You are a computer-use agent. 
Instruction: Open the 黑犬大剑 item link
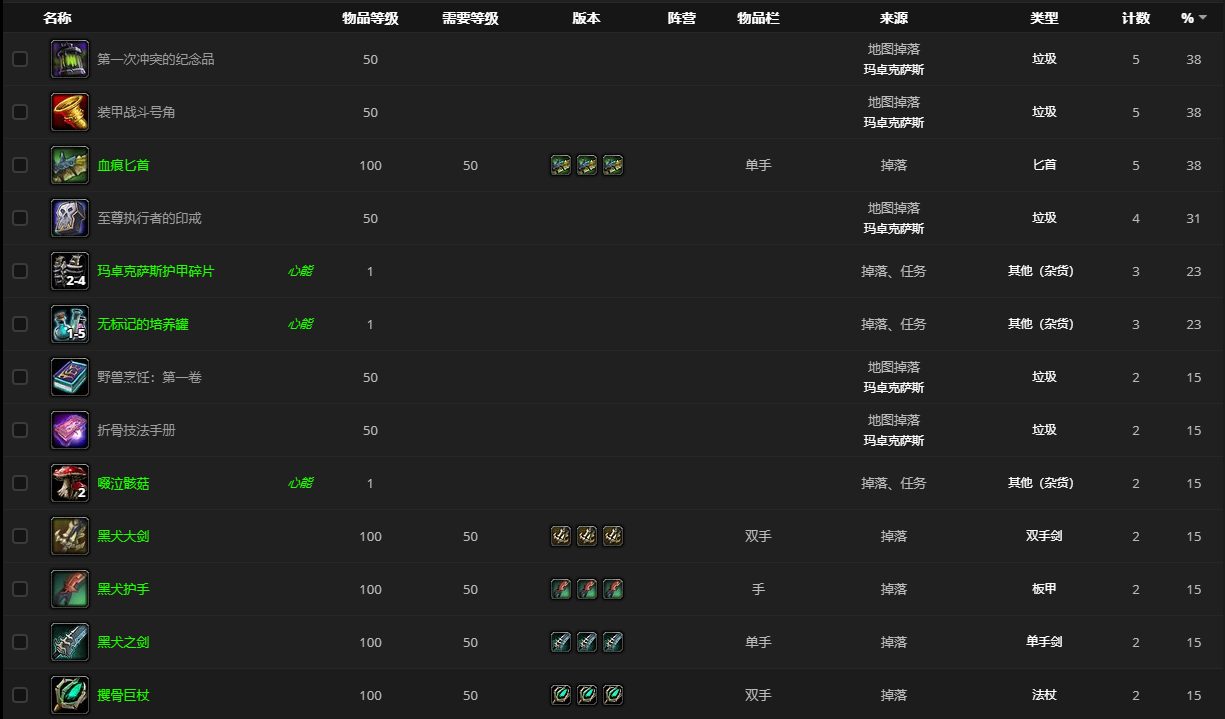pos(123,536)
